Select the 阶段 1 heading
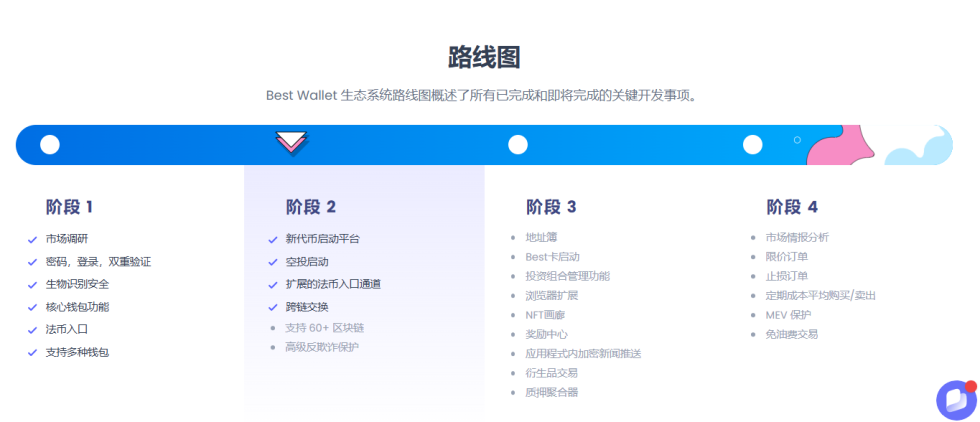The image size is (980, 422). 69,207
